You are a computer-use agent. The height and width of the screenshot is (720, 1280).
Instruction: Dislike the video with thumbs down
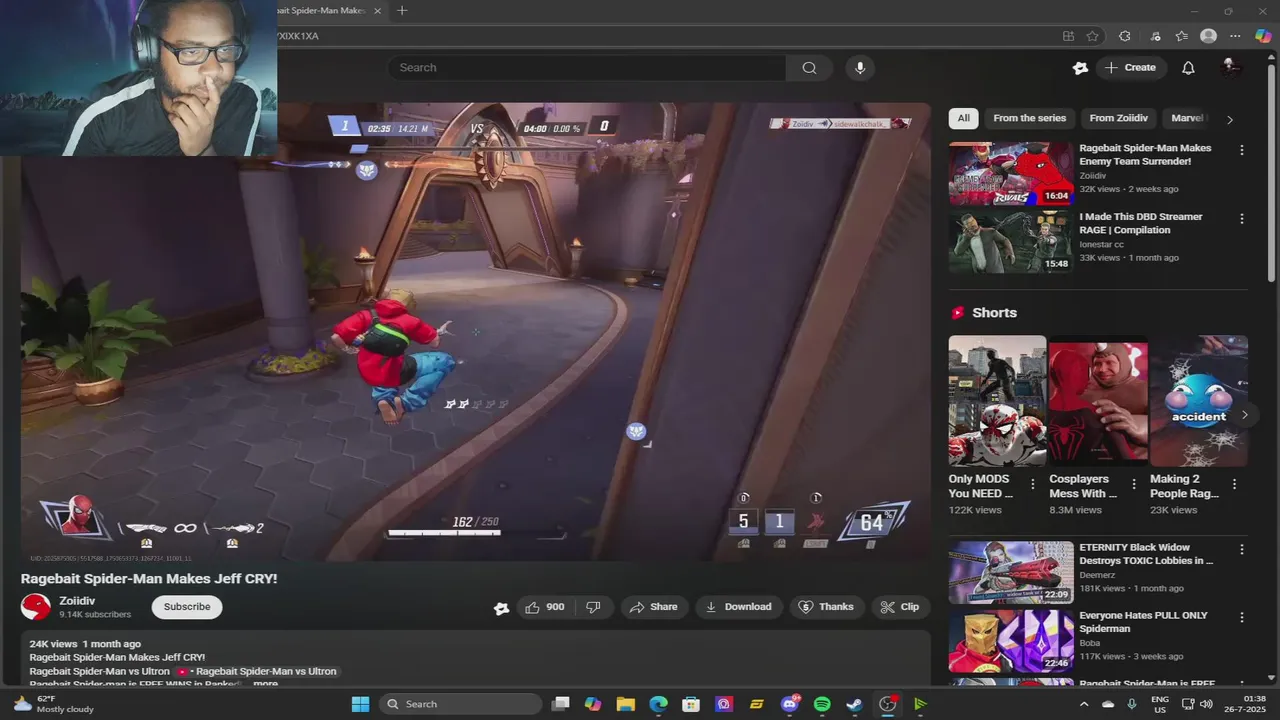pyautogui.click(x=593, y=607)
